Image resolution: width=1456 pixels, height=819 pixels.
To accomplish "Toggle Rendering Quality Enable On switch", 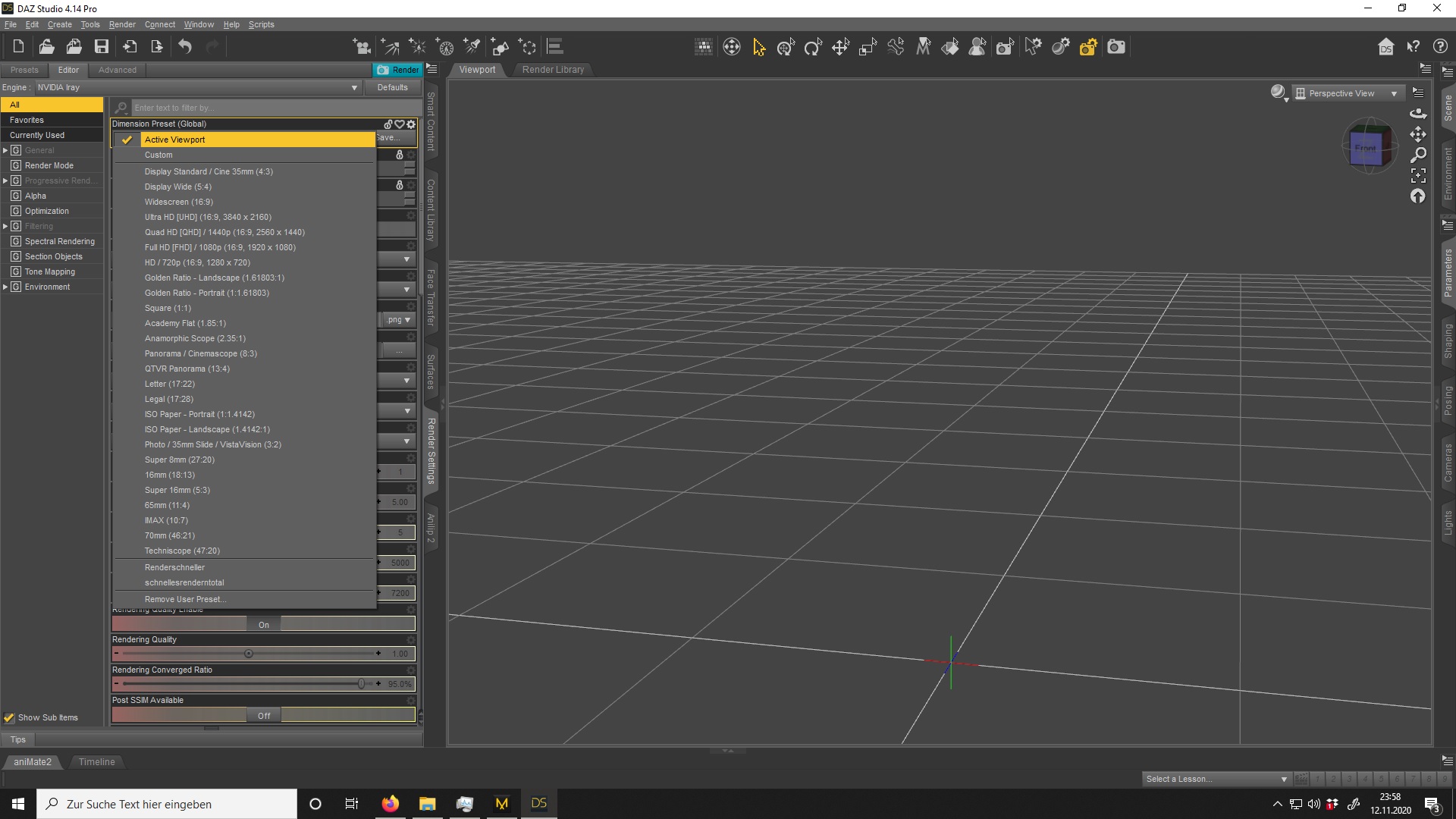I will pos(263,625).
